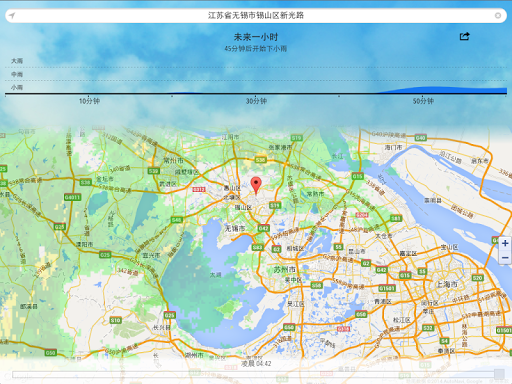Select the 50分钟 marker on rain chart
Viewport: 512px width, 384px height.
coord(423,101)
